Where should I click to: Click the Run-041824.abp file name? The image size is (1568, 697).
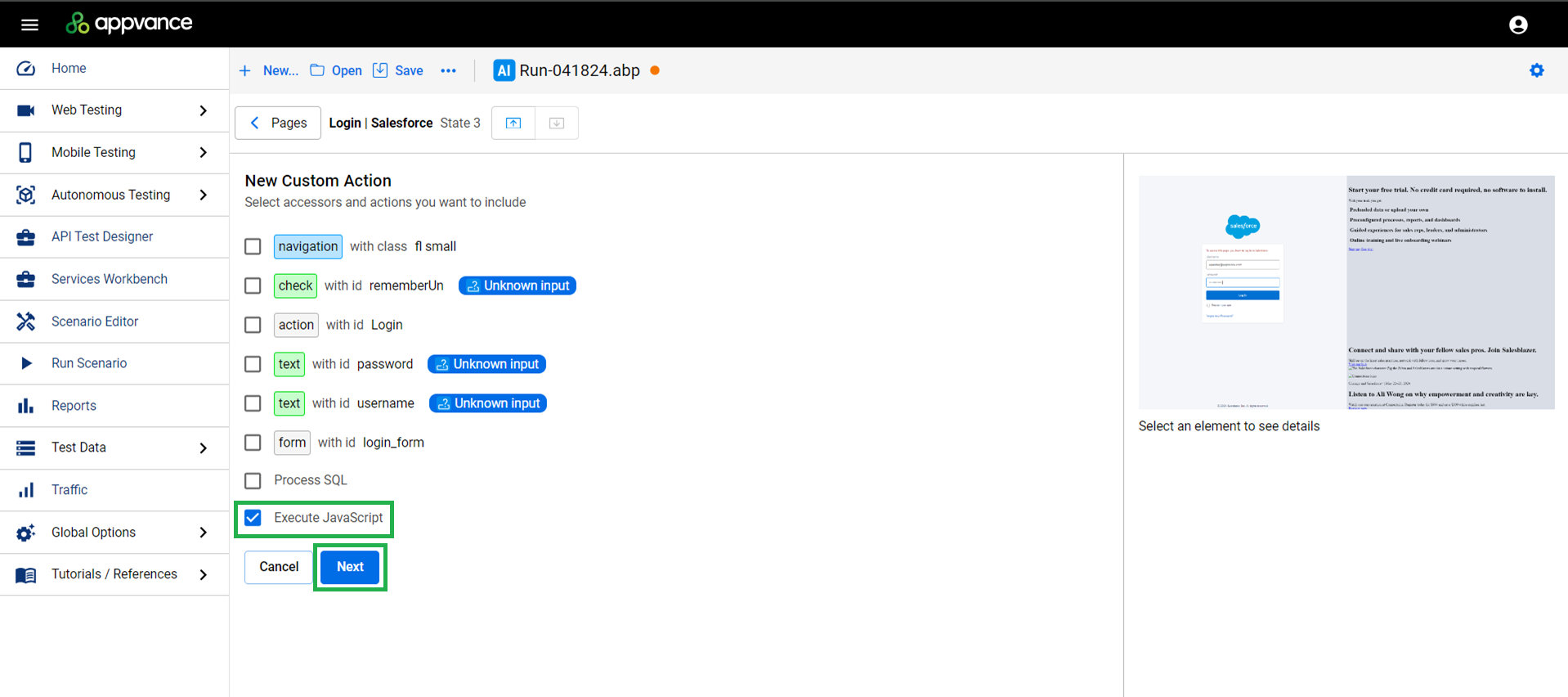[x=580, y=70]
